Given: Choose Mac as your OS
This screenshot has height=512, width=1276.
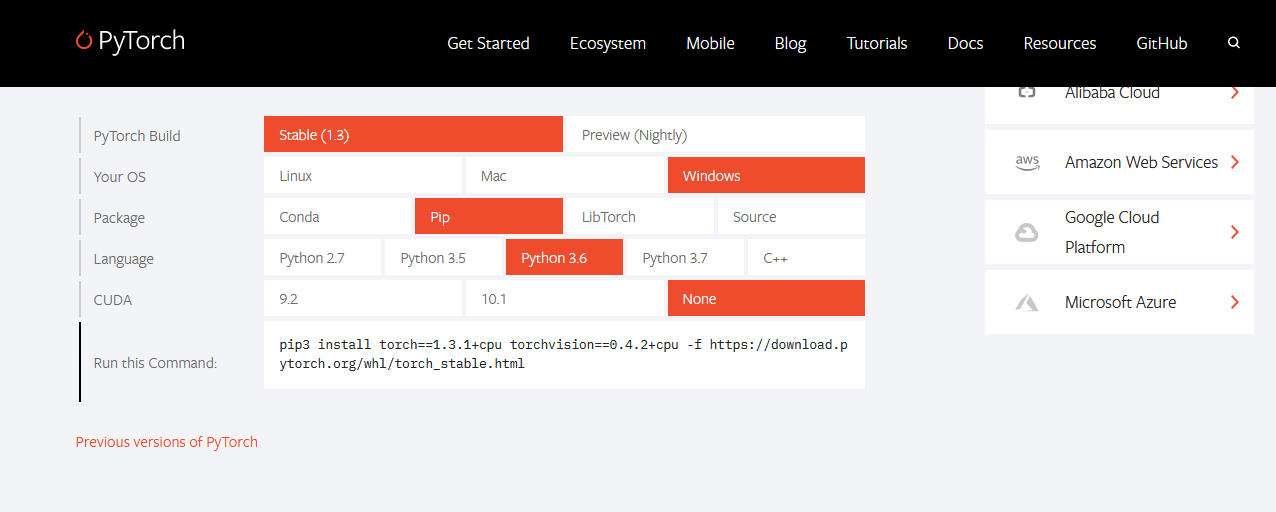Looking at the screenshot, I should point(565,175).
